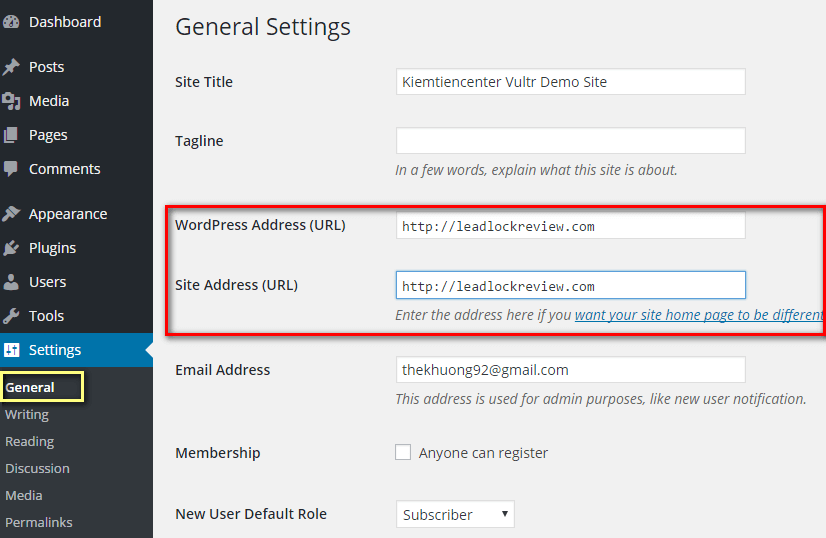Open the Appearance menu
This screenshot has height=538, width=826.
(68, 214)
